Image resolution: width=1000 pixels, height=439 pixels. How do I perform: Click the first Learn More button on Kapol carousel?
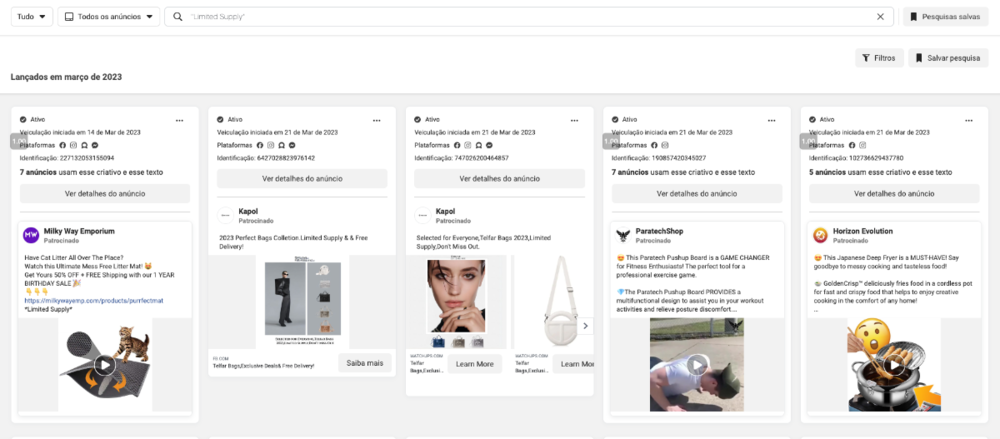tap(474, 364)
